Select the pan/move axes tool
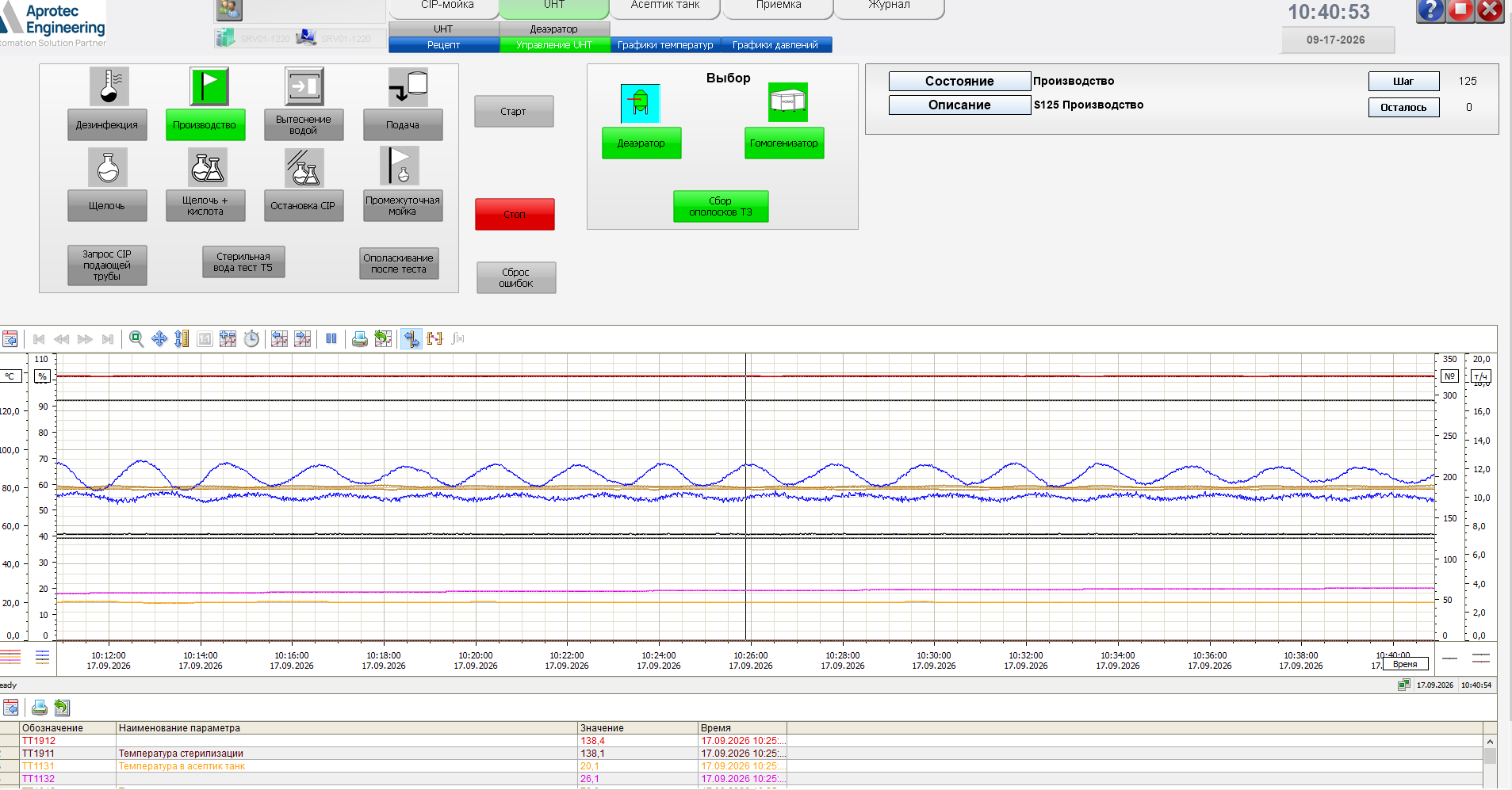Image resolution: width=1512 pixels, height=790 pixels. 159,339
